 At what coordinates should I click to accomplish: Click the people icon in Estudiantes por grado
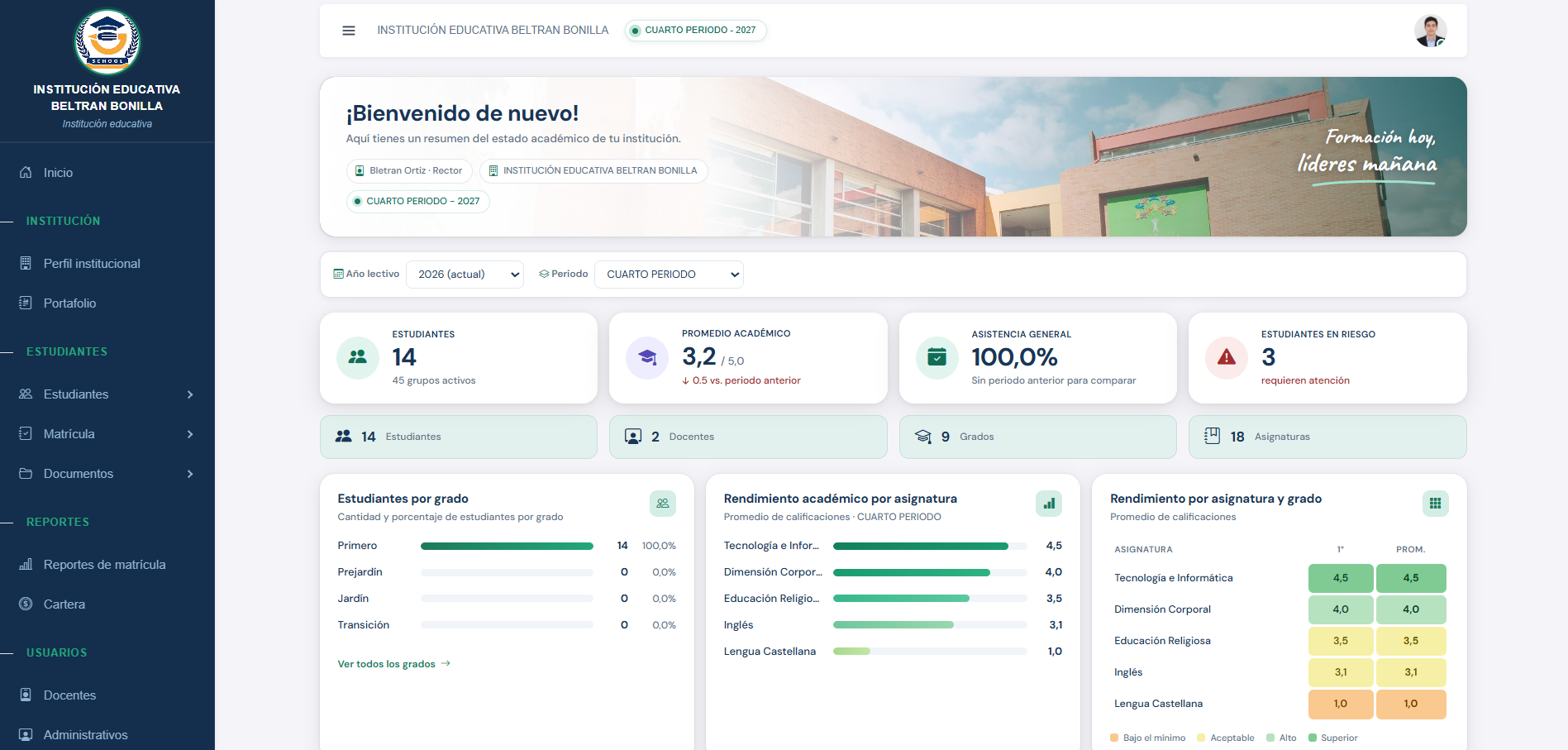click(x=663, y=503)
